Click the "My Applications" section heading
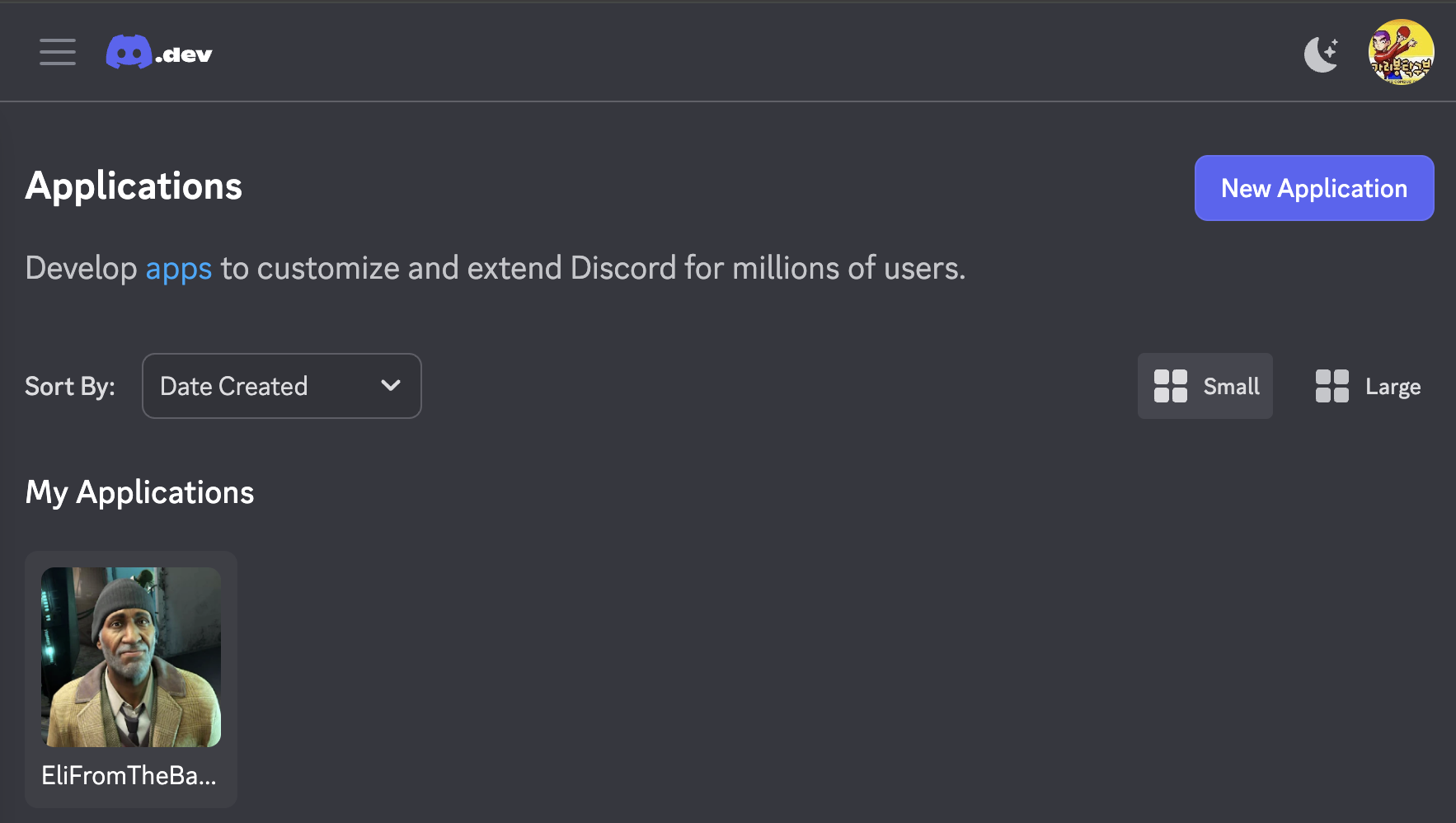 tap(139, 492)
